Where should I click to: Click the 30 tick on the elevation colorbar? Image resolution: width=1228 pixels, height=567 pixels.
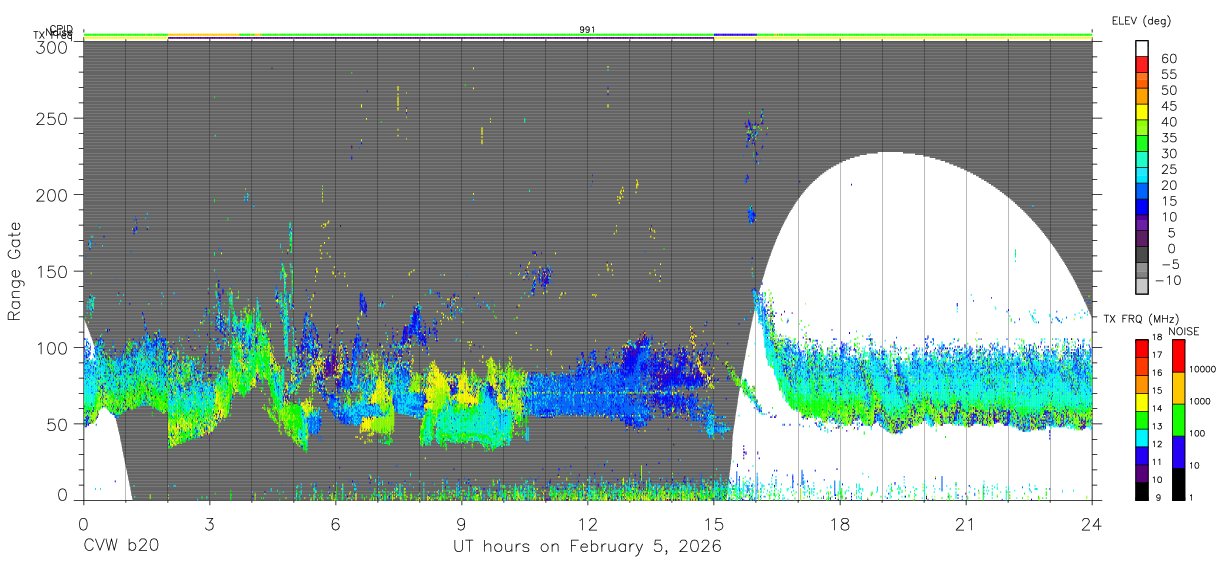point(1168,153)
